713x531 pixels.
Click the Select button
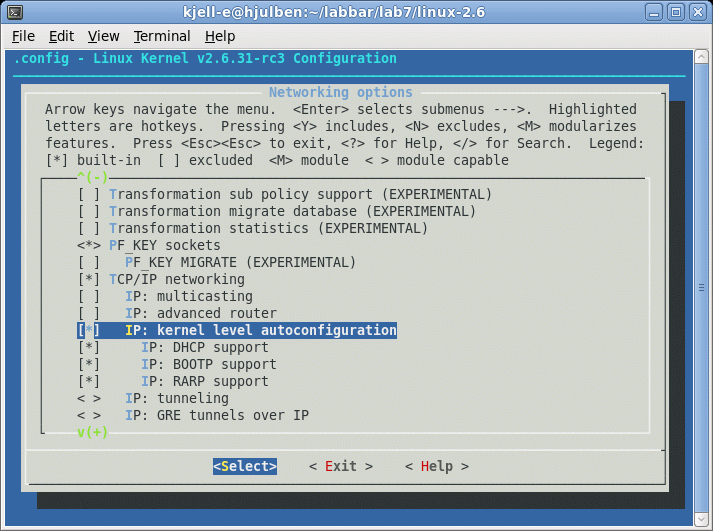pos(245,466)
